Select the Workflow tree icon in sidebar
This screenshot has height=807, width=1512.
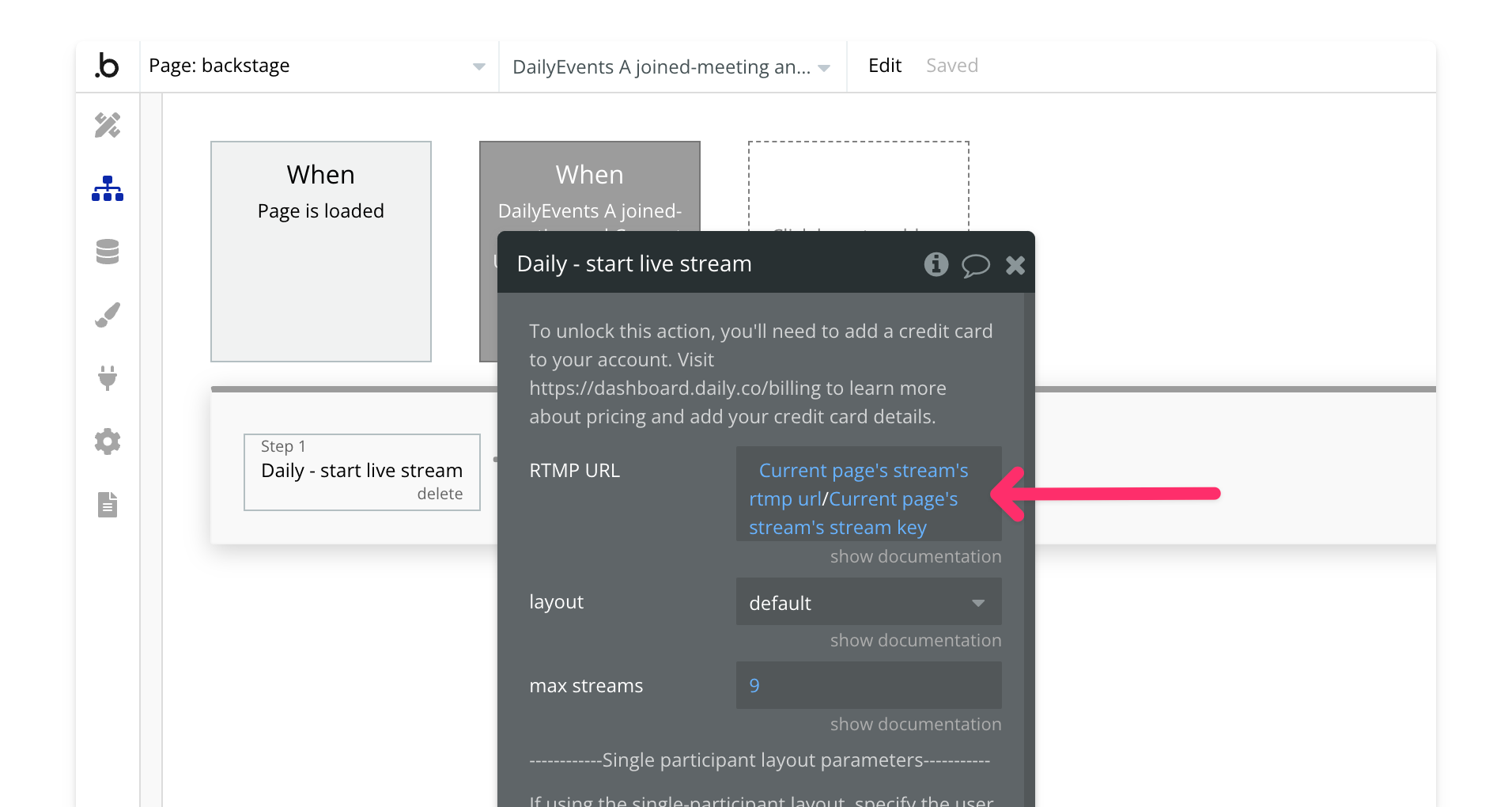pyautogui.click(x=108, y=188)
